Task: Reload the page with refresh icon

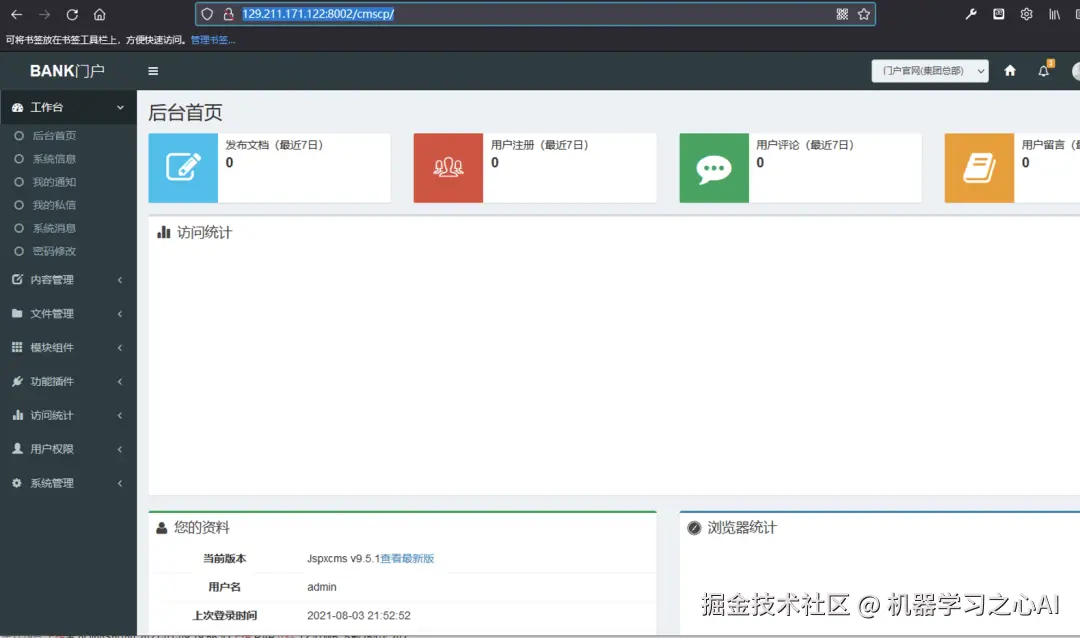Action: 72,14
